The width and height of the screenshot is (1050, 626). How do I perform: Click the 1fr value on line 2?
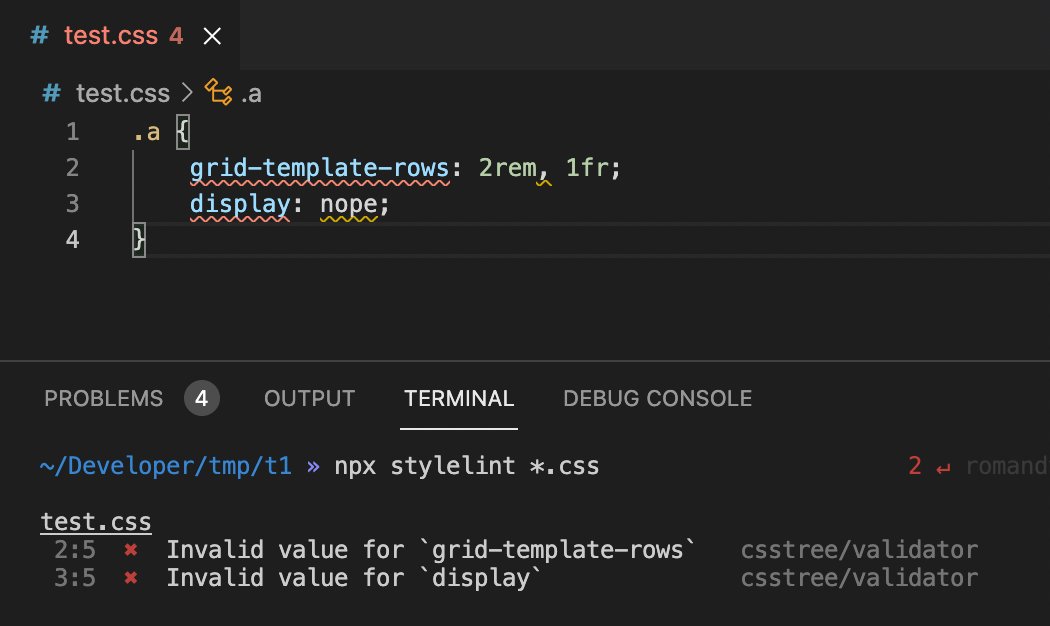[x=587, y=167]
